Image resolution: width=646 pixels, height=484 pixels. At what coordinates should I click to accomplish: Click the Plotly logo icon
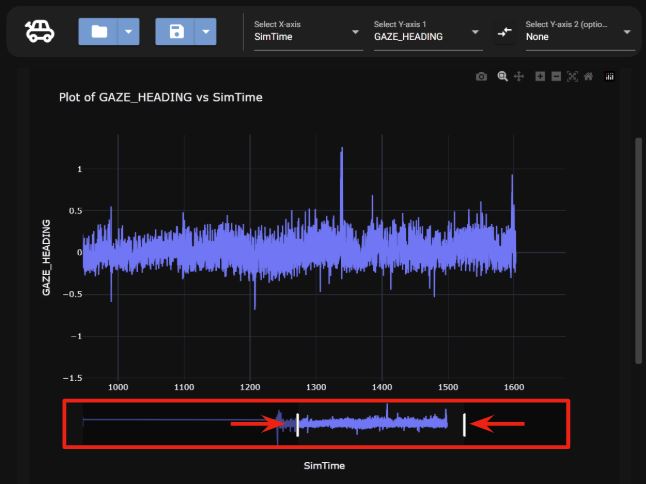coord(610,76)
